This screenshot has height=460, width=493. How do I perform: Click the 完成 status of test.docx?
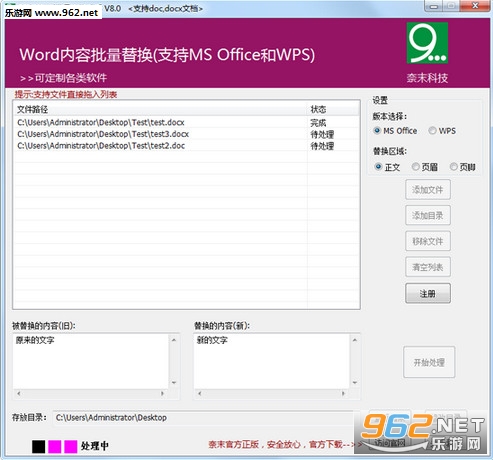318,123
